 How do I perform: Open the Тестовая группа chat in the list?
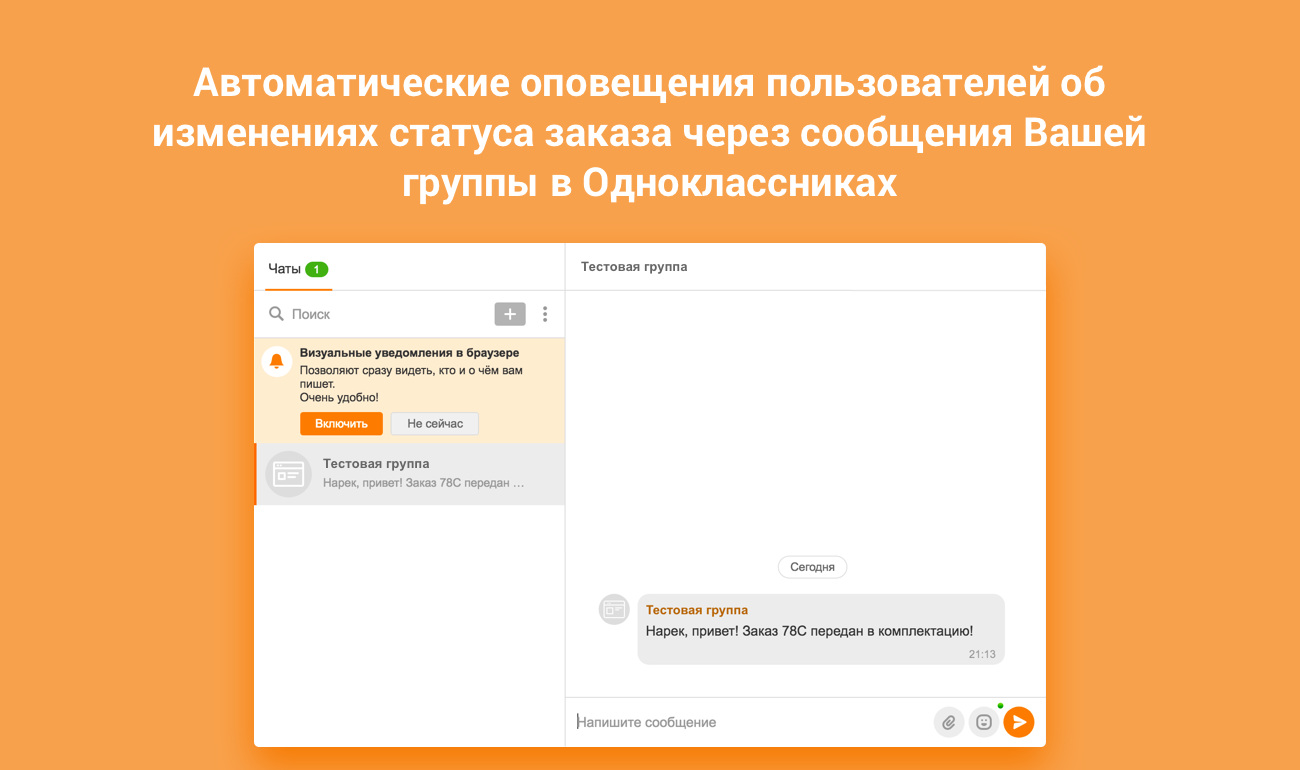point(410,474)
